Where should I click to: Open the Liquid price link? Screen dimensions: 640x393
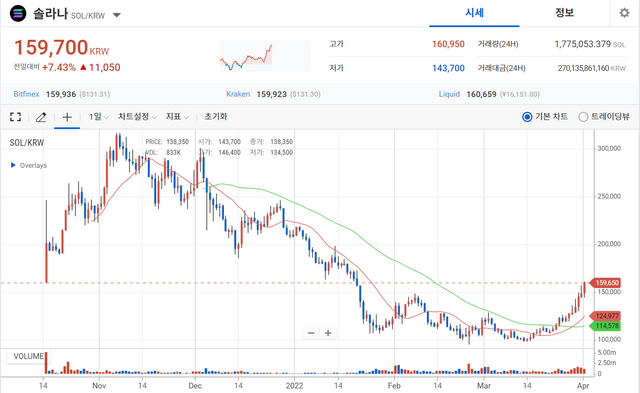pos(449,94)
